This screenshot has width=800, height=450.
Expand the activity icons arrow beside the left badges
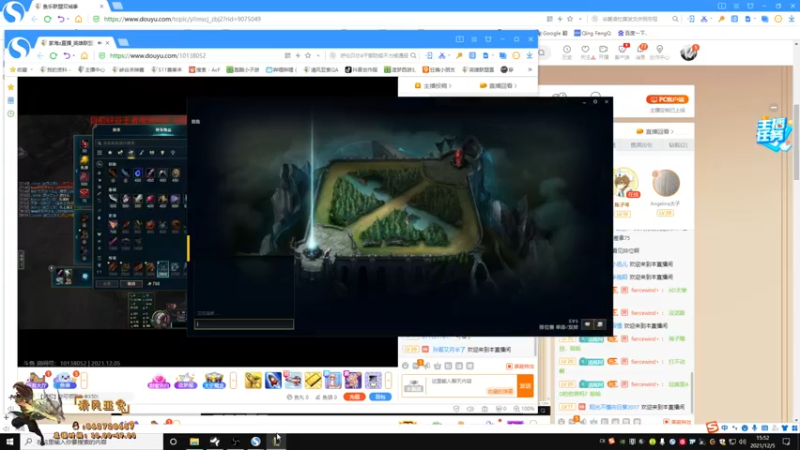click(84, 380)
